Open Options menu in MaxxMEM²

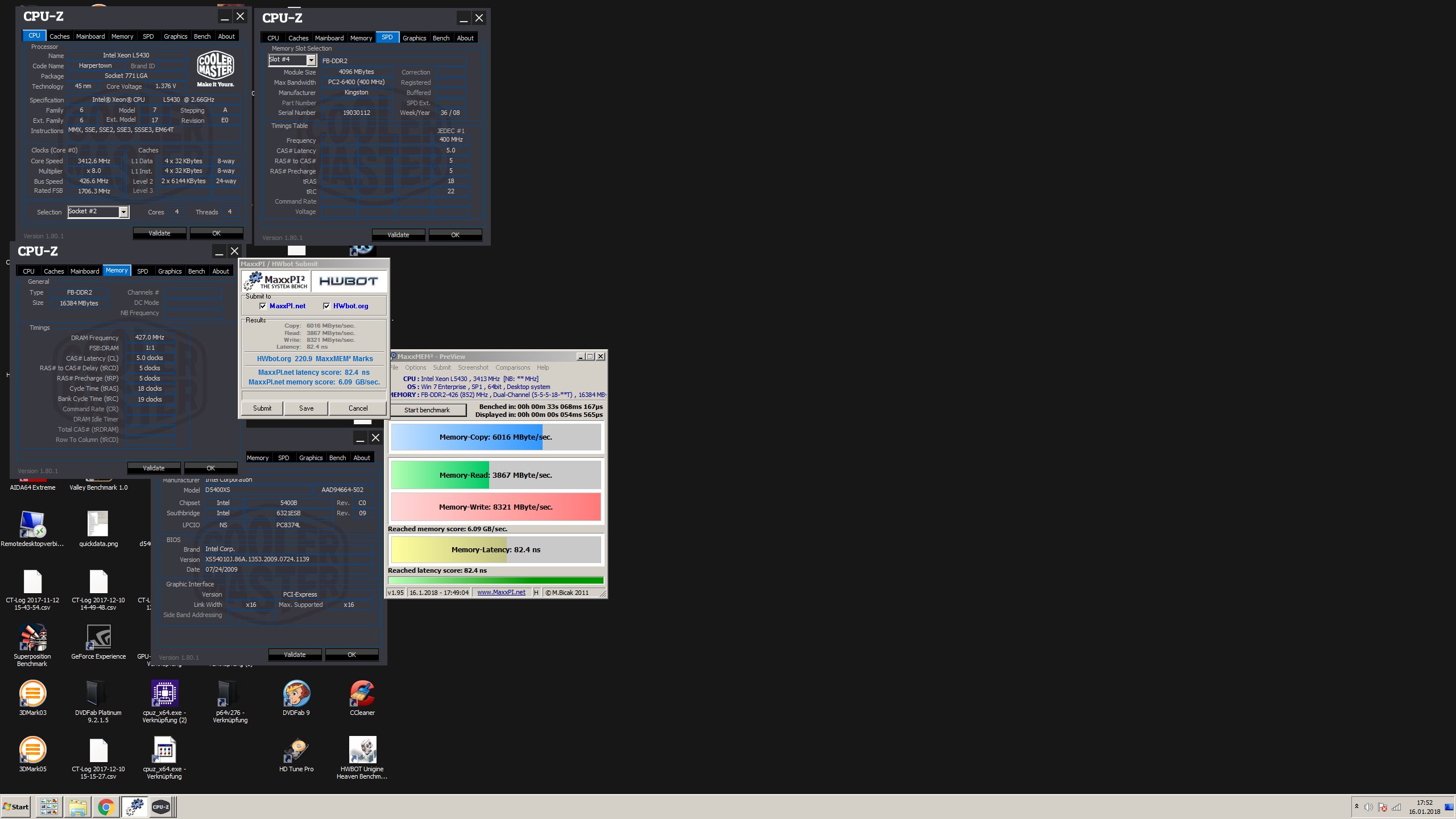[416, 367]
